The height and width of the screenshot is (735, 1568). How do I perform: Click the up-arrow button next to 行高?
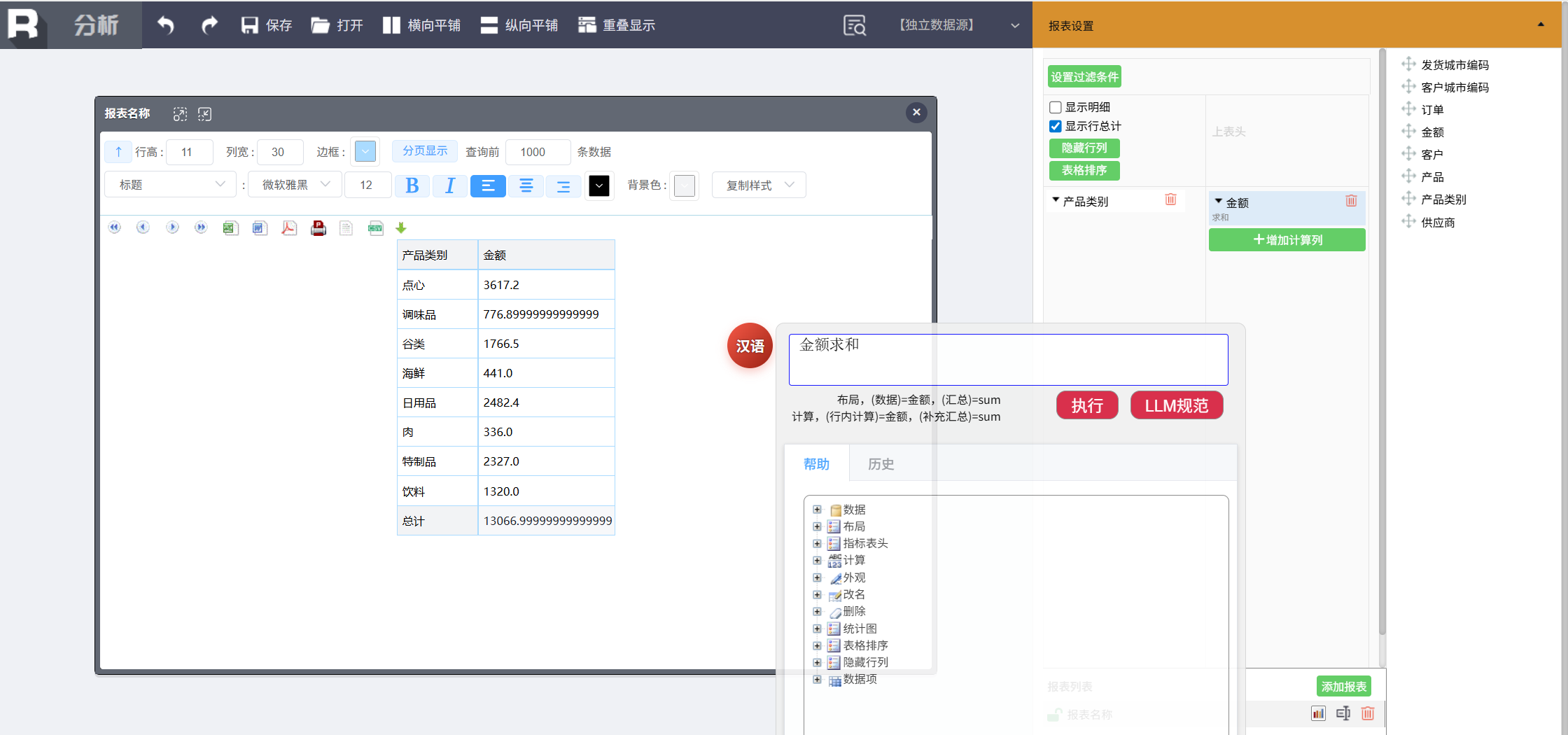tap(118, 152)
